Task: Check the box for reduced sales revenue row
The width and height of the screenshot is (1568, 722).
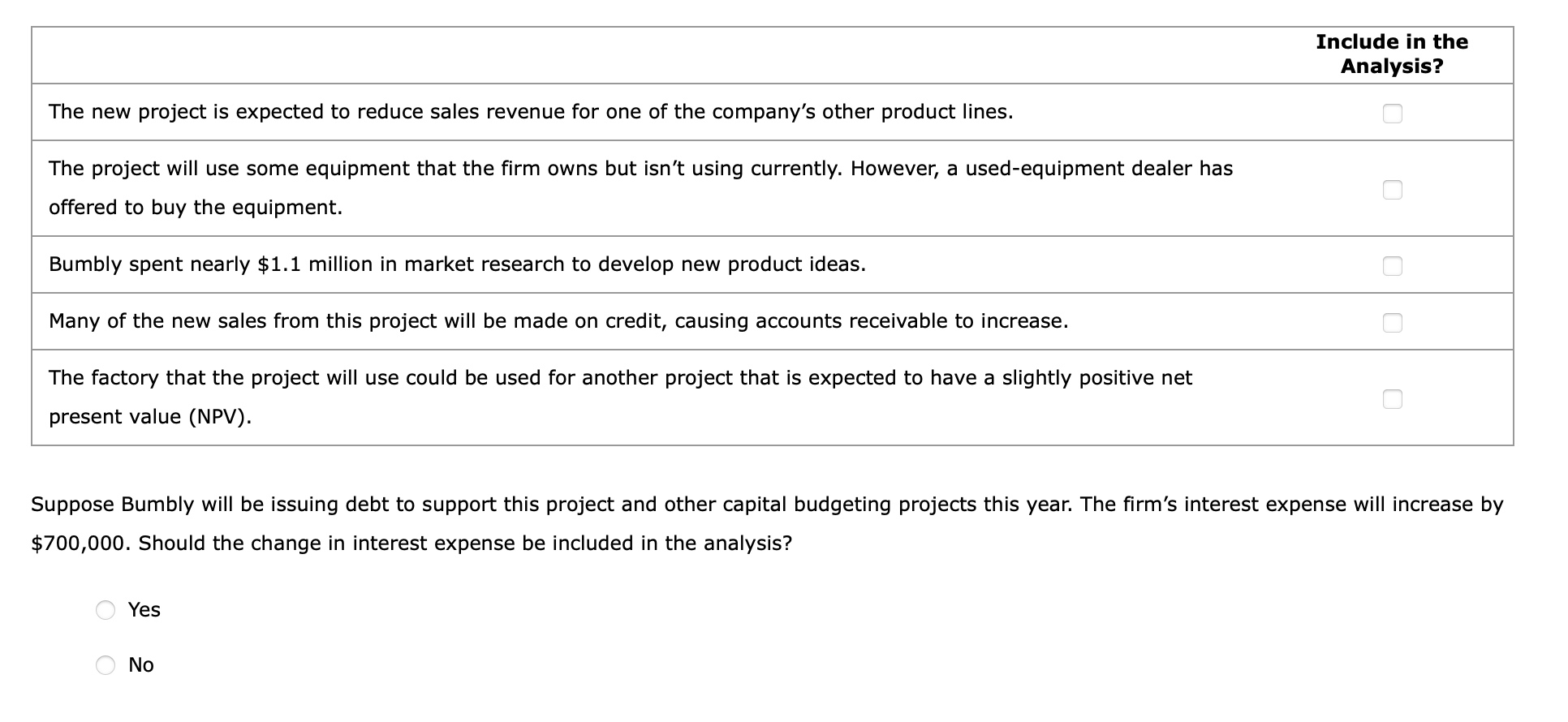Action: (x=1392, y=114)
